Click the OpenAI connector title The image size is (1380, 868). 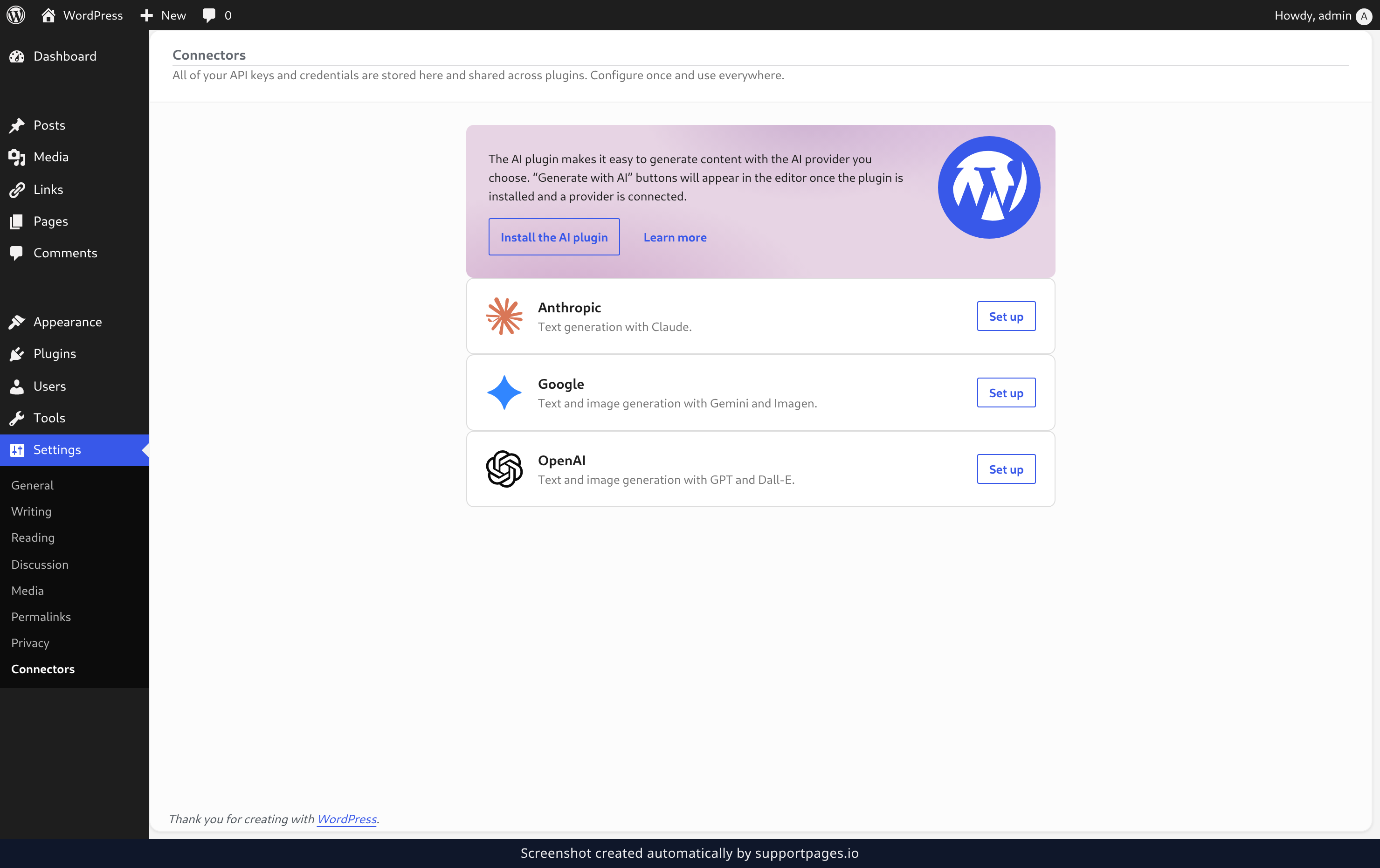561,461
